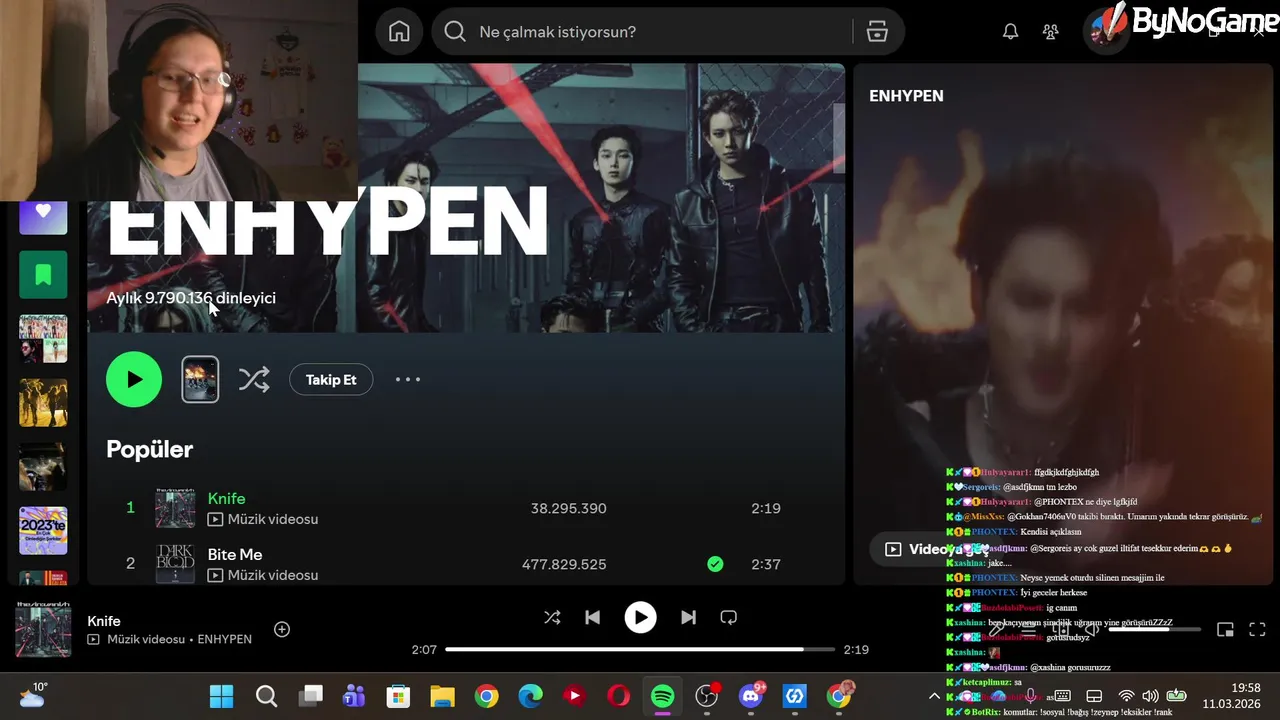Screen dimensions: 1280x720
Task: Adjust the Spotify volume slider
Action: point(1155,629)
